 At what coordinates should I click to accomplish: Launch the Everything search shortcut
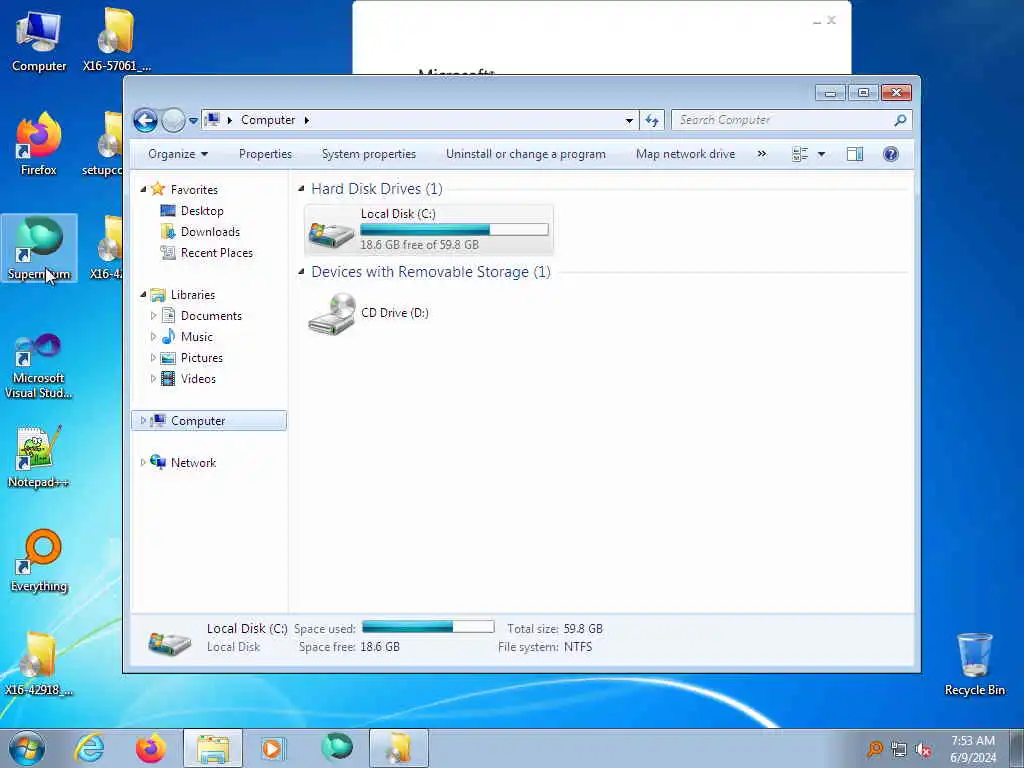39,560
